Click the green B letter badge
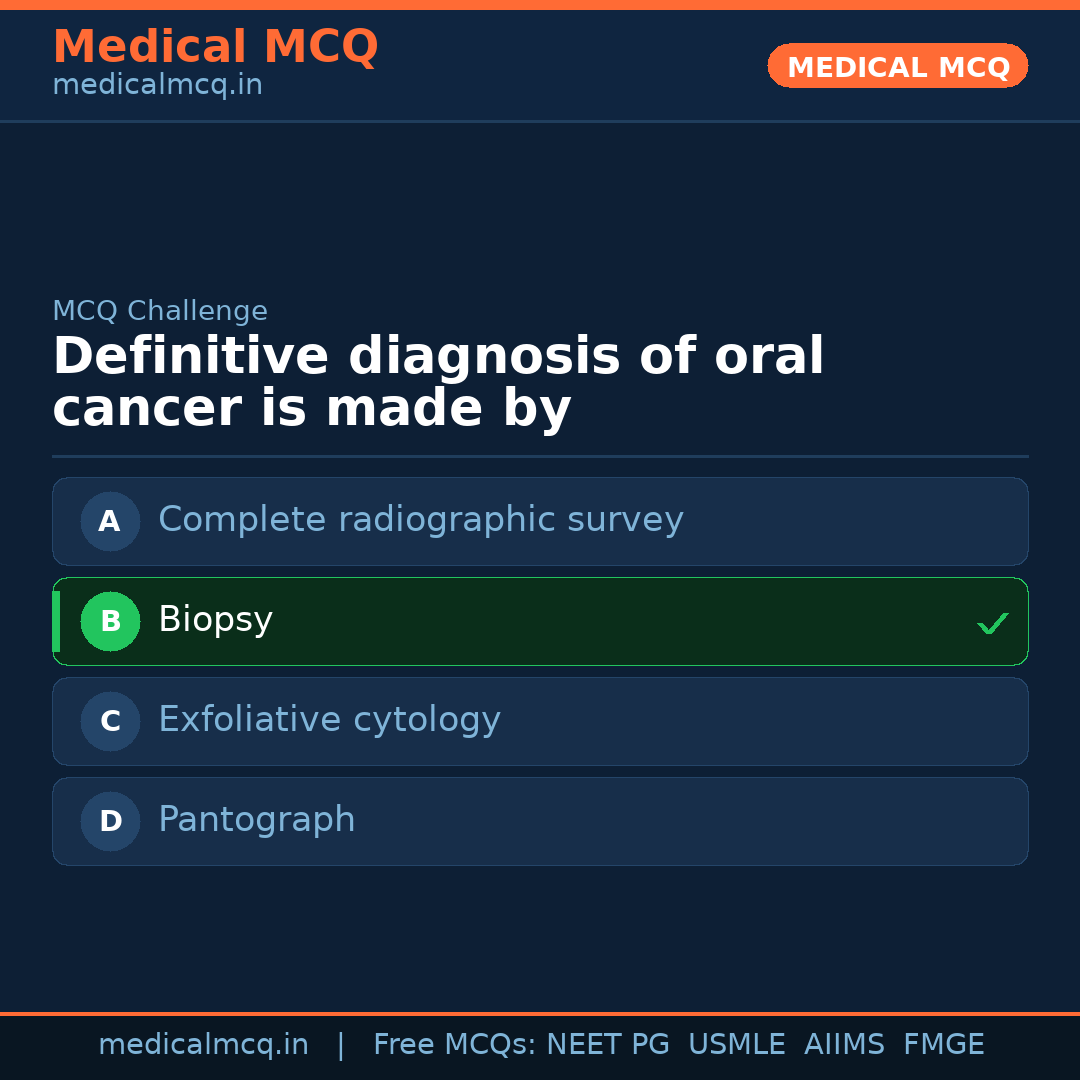1080x1080 pixels. click(110, 621)
